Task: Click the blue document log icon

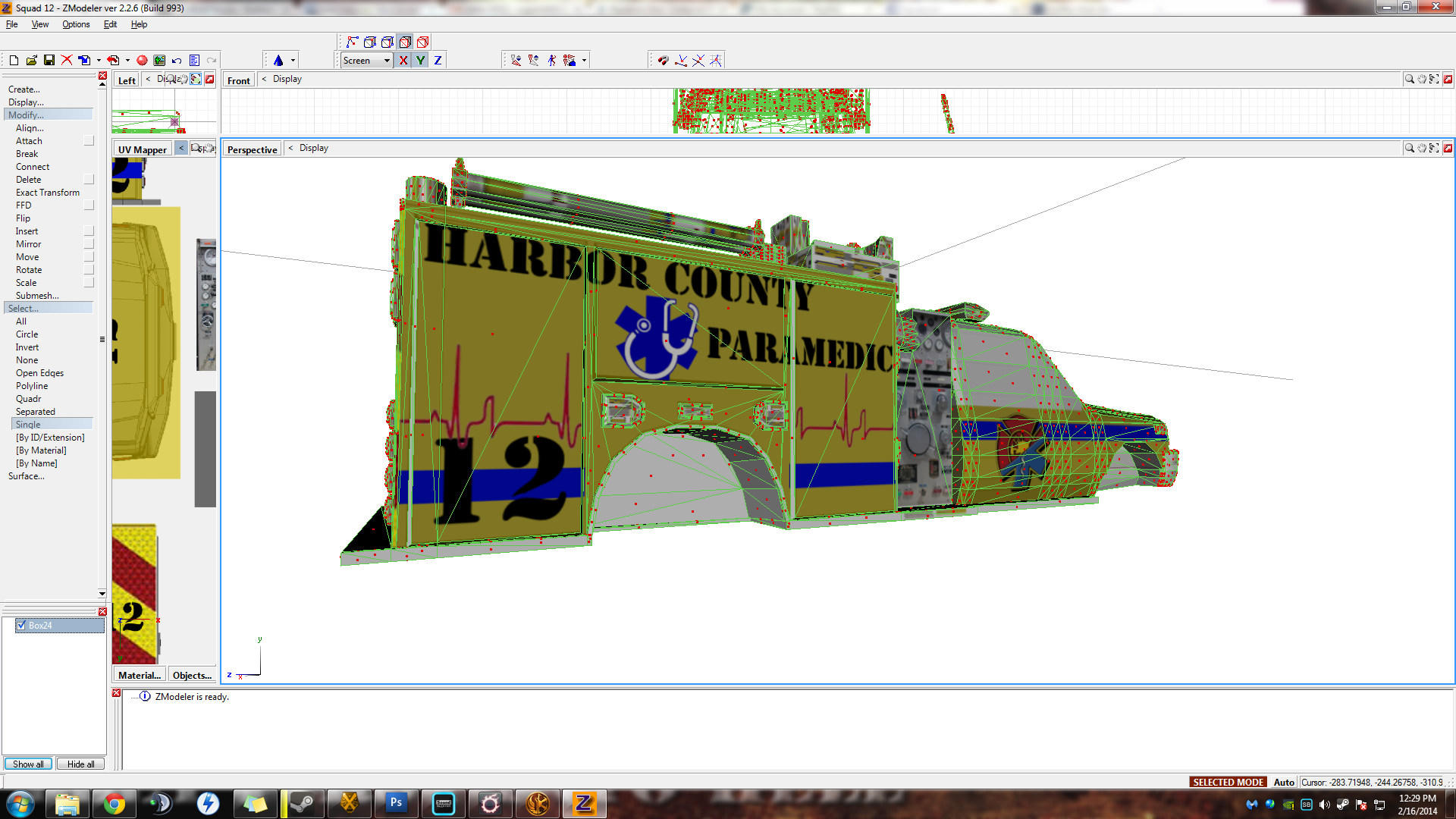Action: 194,61
